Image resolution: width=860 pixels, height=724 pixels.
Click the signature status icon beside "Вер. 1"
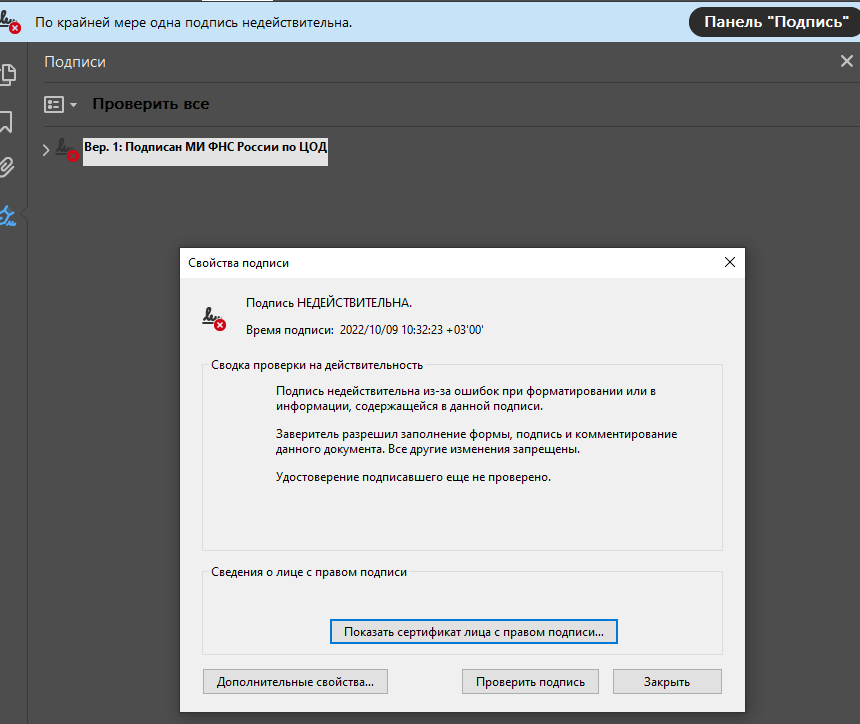[x=67, y=149]
